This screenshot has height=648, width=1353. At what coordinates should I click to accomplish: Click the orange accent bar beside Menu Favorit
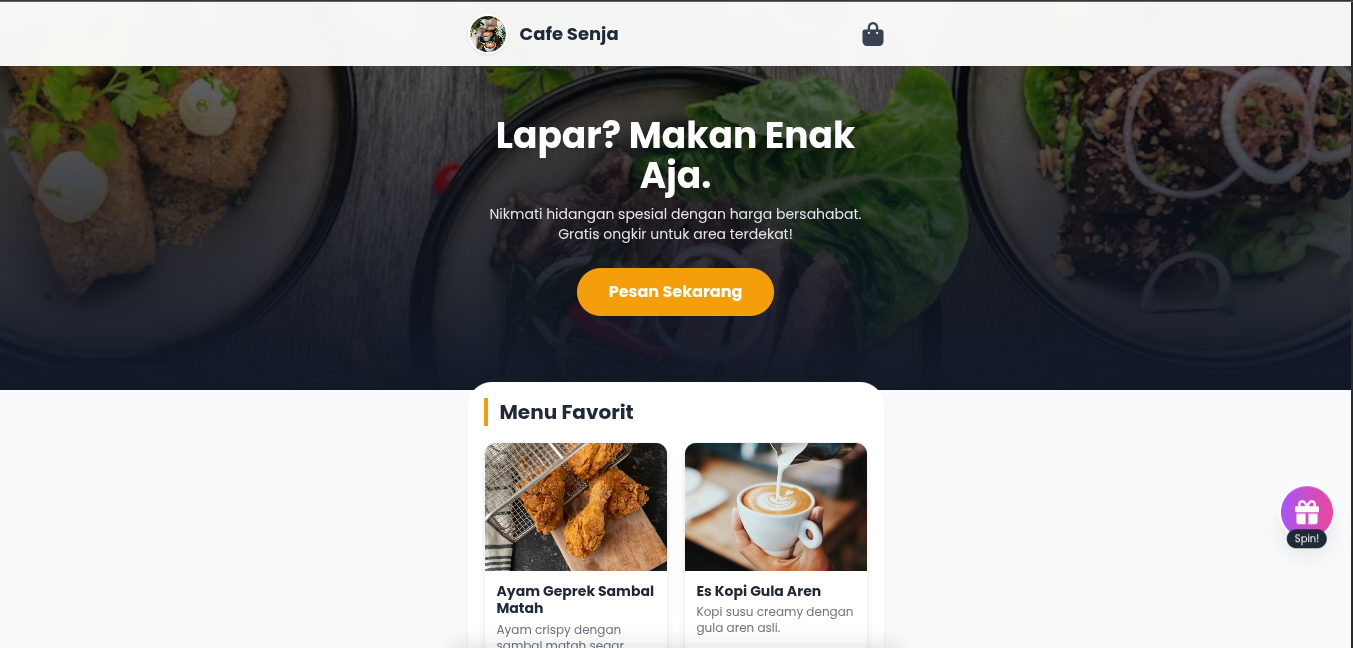486,412
